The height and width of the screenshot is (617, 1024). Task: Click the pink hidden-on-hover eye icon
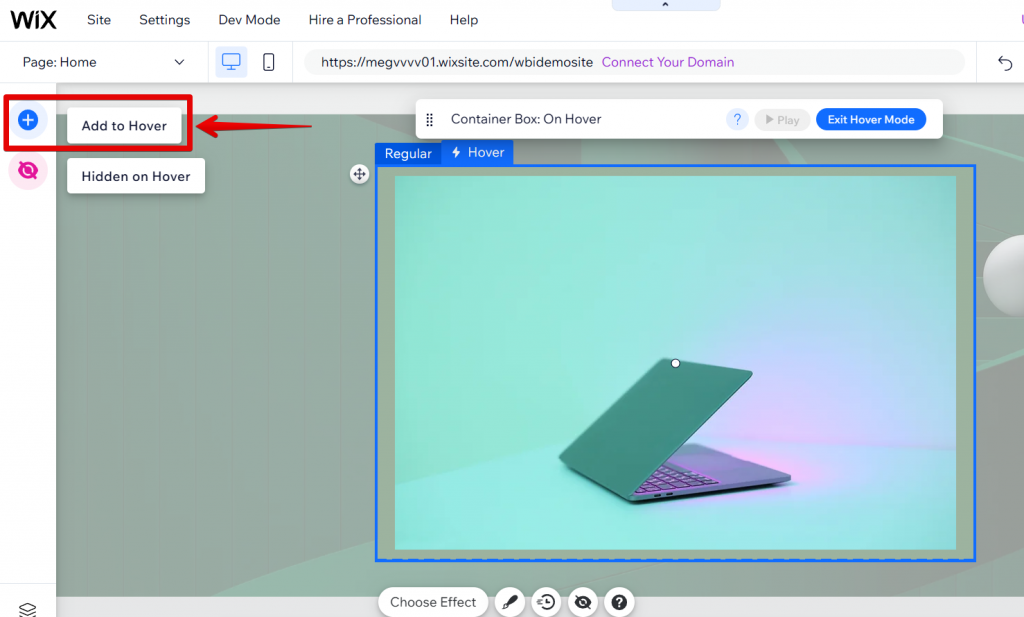tap(28, 170)
